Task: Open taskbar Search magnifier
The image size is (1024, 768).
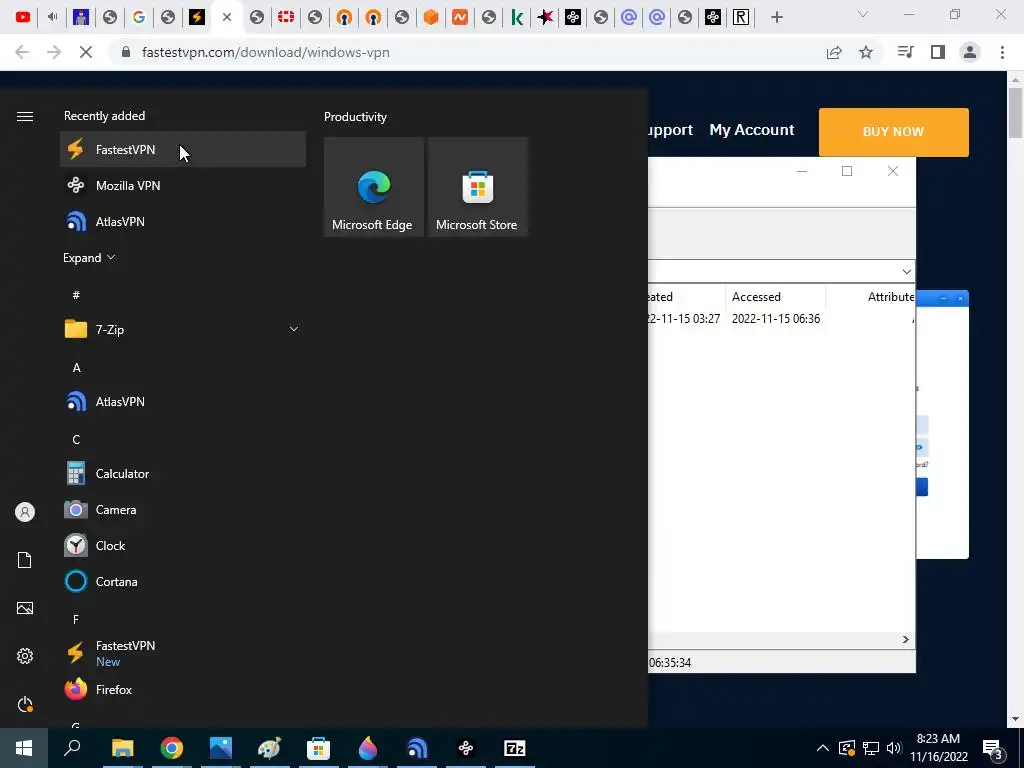Action: (x=72, y=748)
